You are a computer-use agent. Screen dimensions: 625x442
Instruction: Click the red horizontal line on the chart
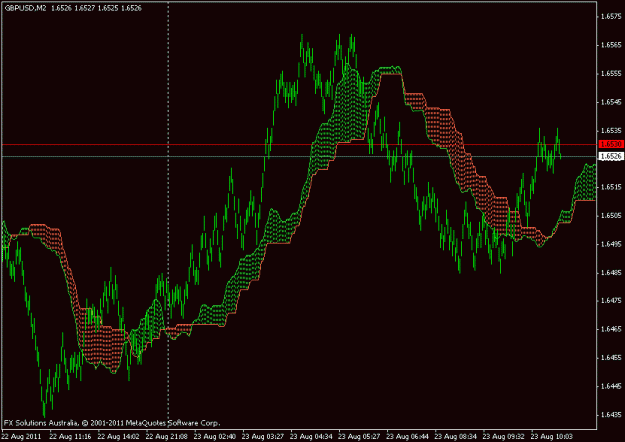[x=299, y=144]
